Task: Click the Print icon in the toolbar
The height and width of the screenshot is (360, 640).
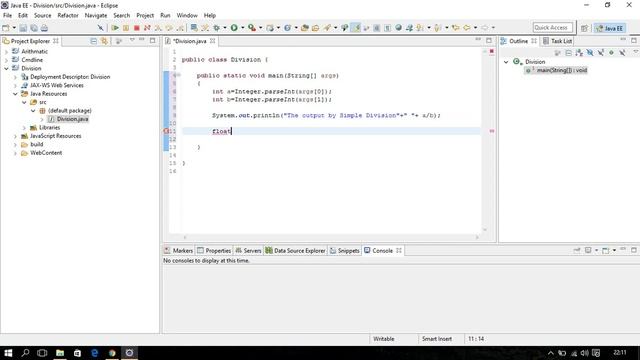Action: (x=44, y=28)
